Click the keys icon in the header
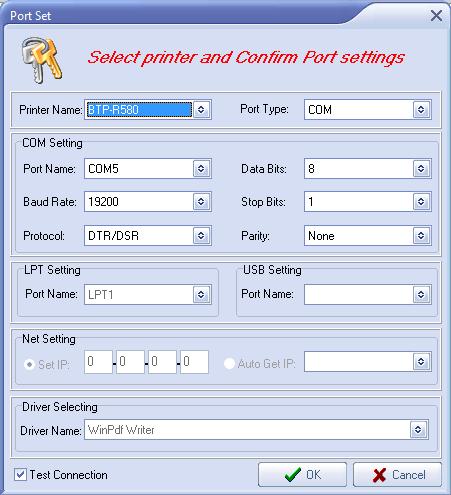This screenshot has height=495, width=451. [x=42, y=59]
